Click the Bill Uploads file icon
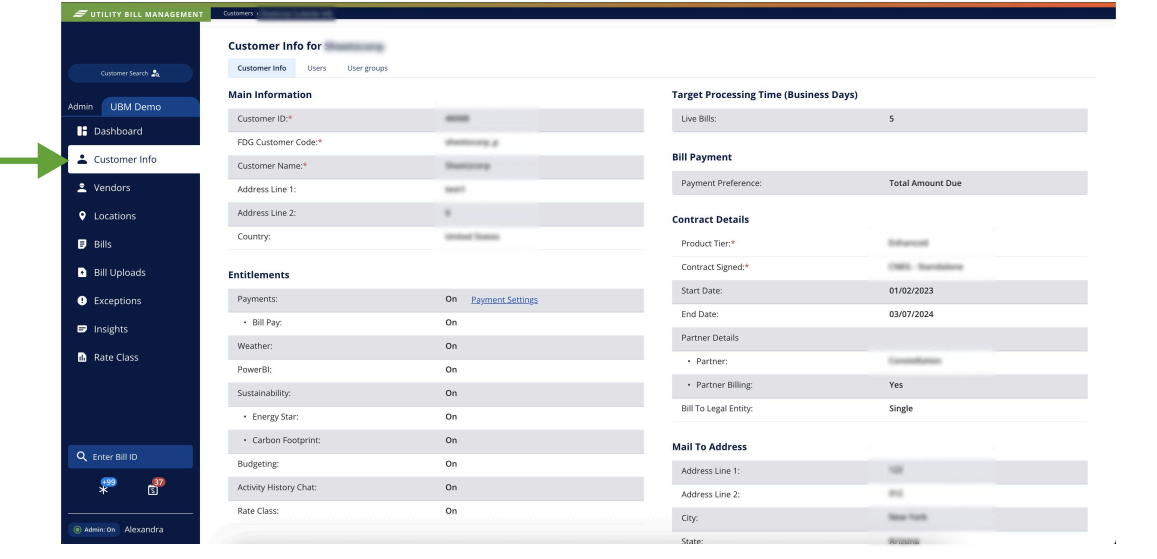 coord(82,273)
